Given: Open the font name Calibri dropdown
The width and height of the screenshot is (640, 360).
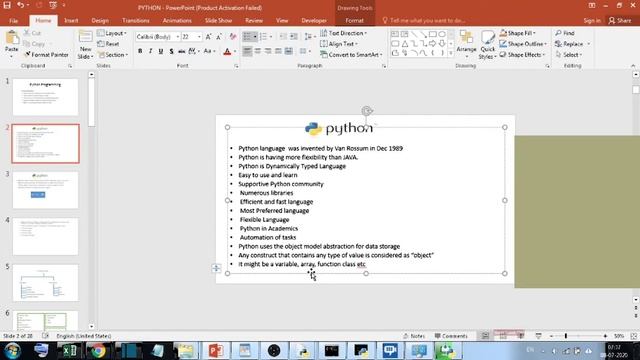Looking at the screenshot, I should pos(178,37).
